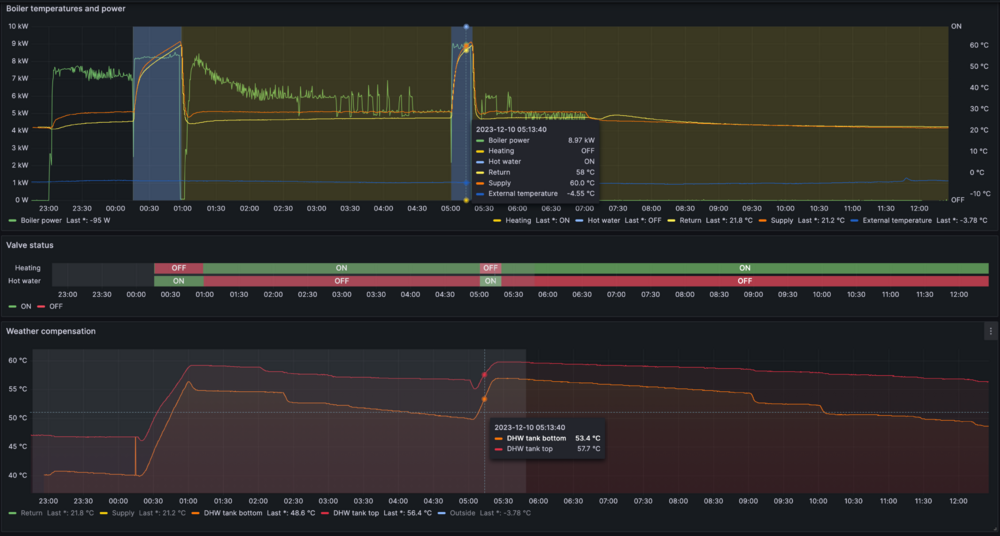Click the long green Heating ON segment
This screenshot has width=1000, height=536.
coord(744,268)
